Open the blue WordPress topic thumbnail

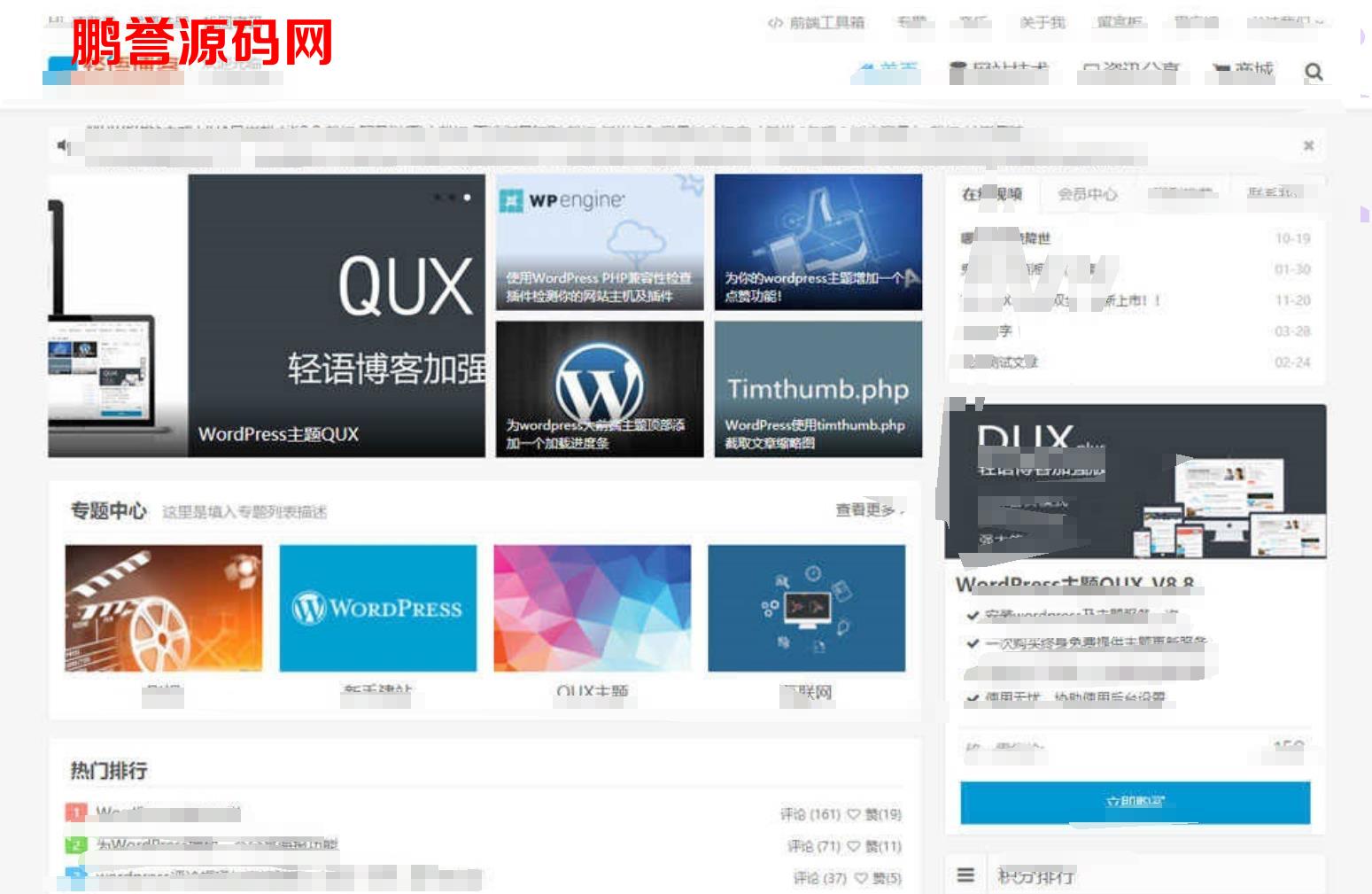(x=378, y=609)
